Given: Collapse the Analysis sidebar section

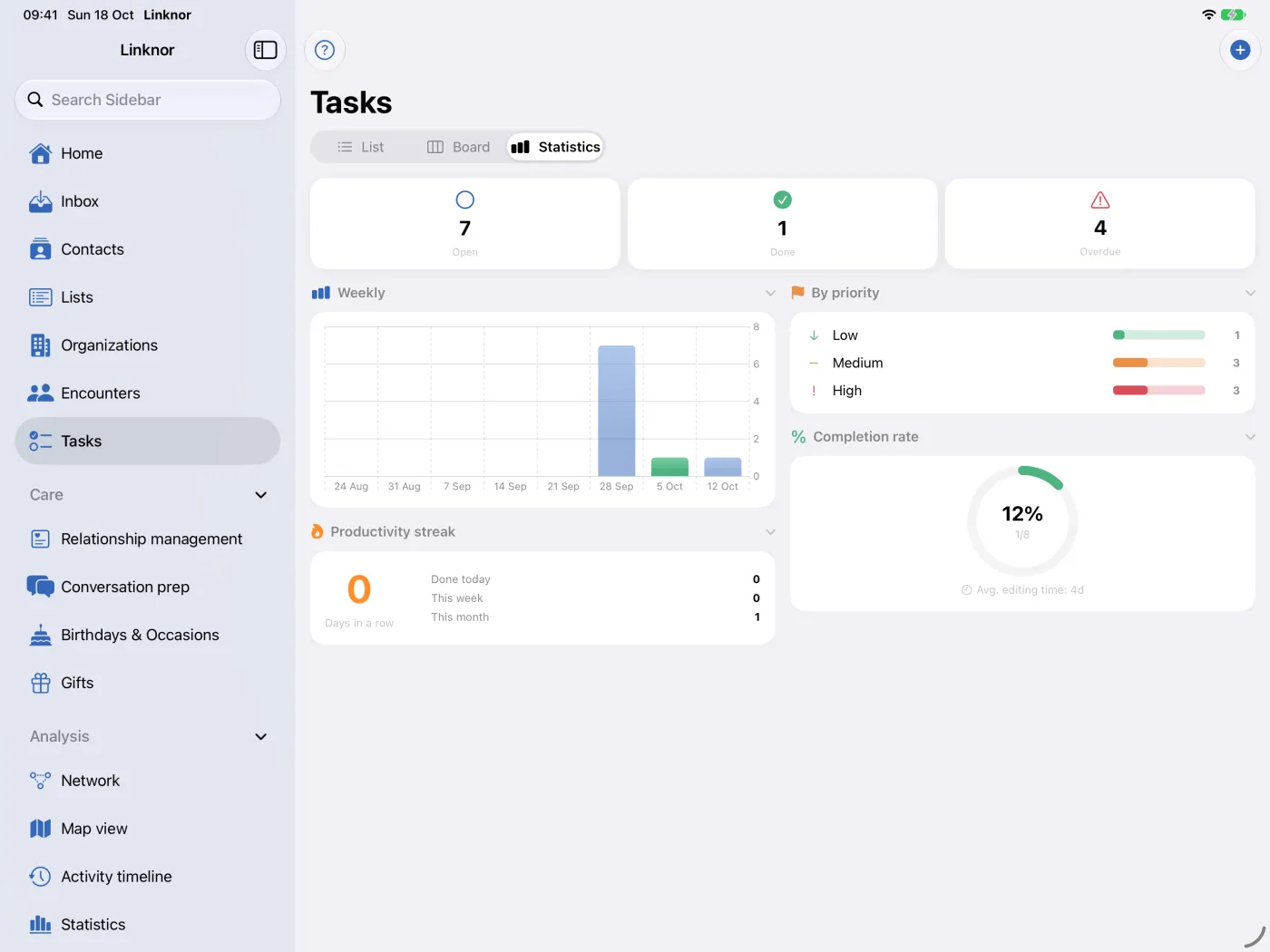Looking at the screenshot, I should click(261, 736).
